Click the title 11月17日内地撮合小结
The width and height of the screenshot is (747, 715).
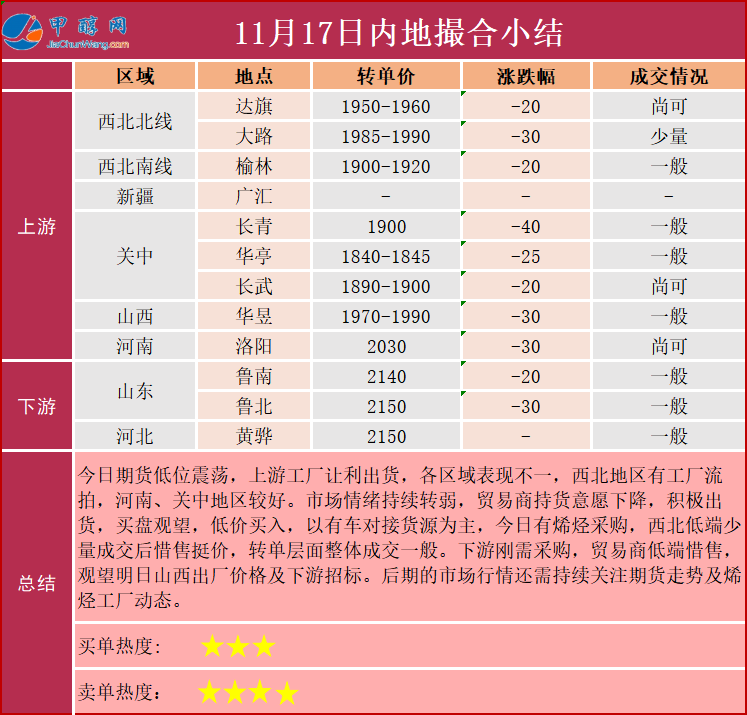(x=400, y=32)
